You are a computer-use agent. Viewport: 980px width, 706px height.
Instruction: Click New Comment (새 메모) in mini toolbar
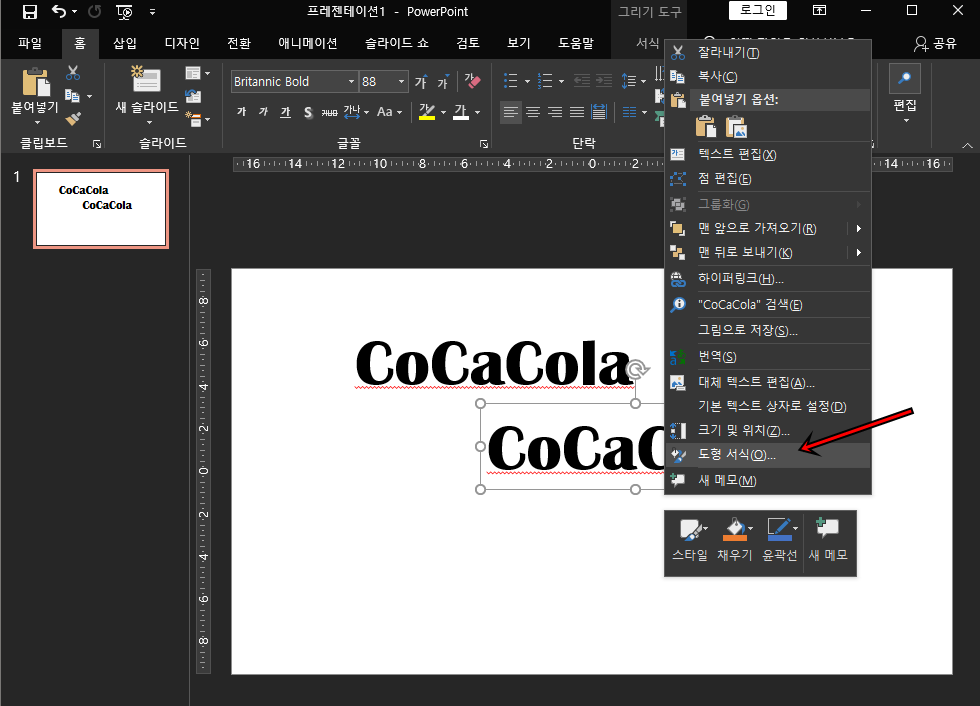(x=828, y=539)
